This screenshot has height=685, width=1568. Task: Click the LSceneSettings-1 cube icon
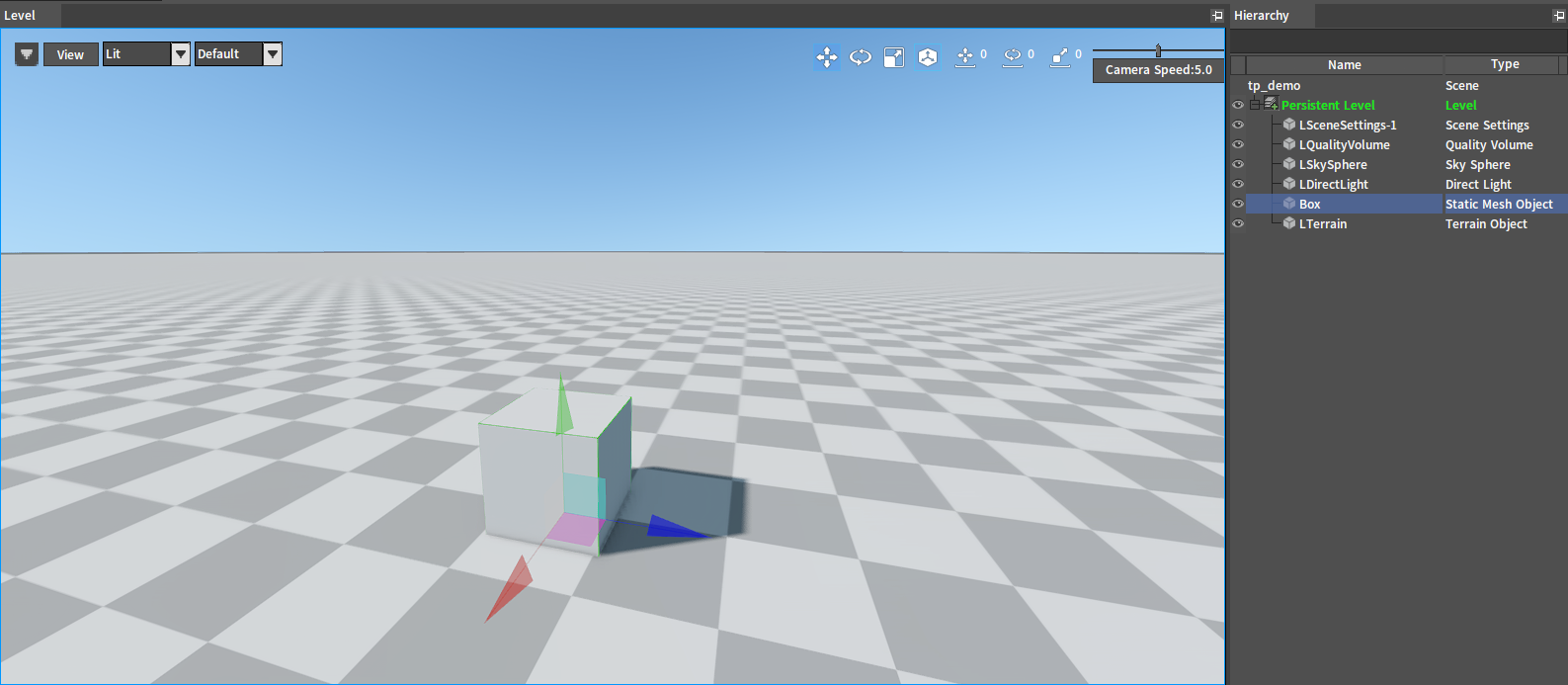point(1289,125)
